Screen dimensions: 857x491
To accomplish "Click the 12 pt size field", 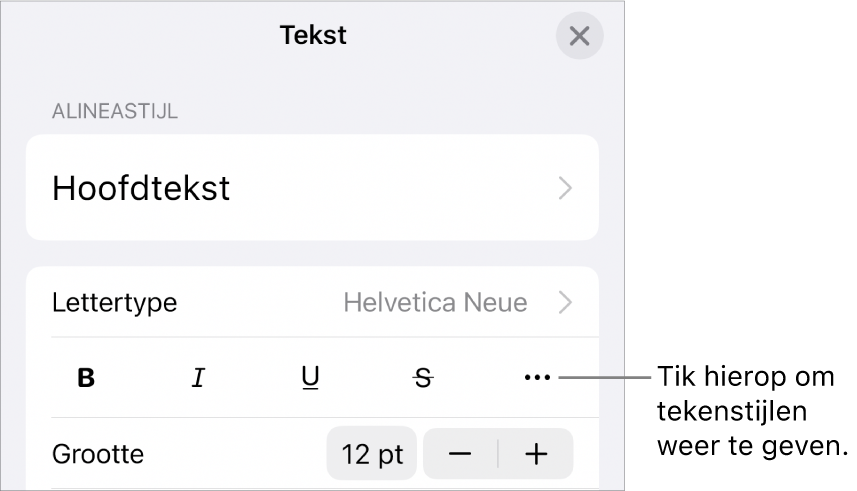I will pos(372,454).
